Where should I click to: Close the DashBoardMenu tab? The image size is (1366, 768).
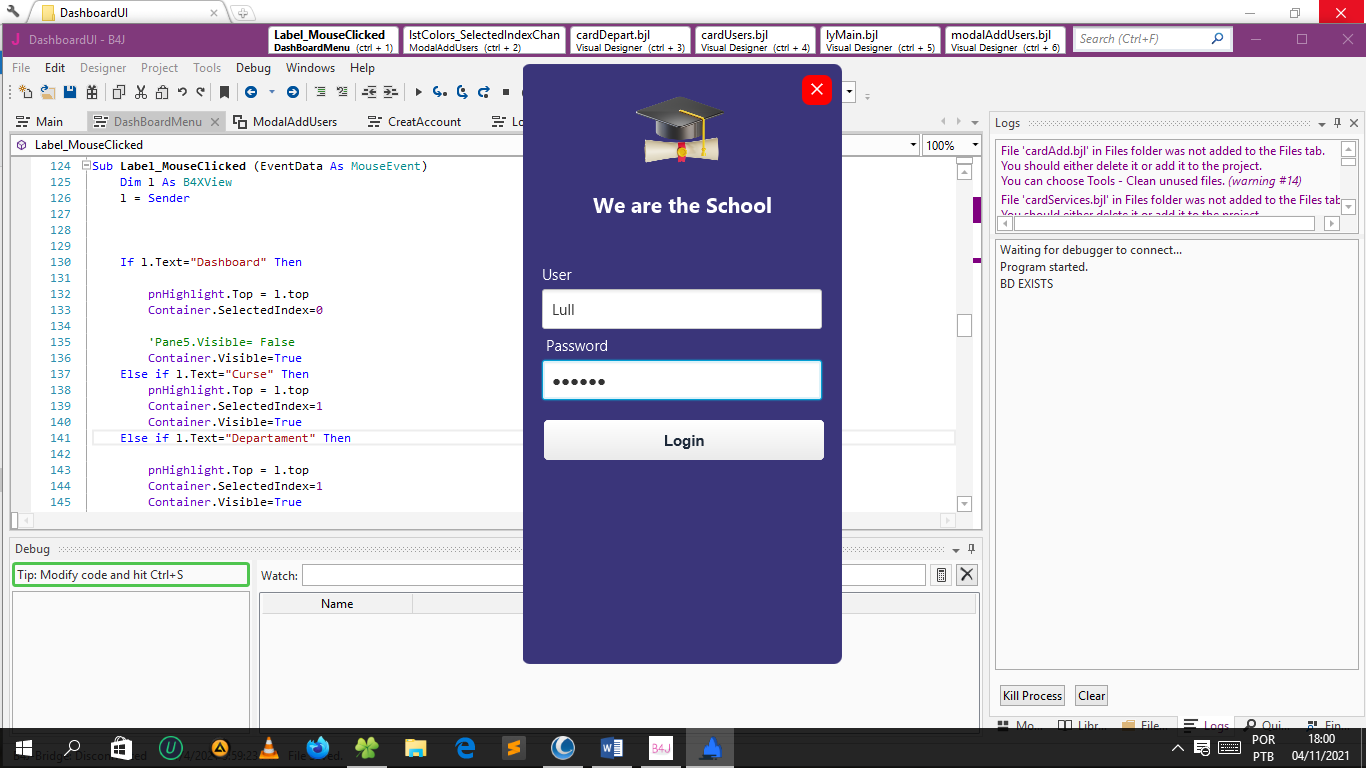[x=213, y=122]
